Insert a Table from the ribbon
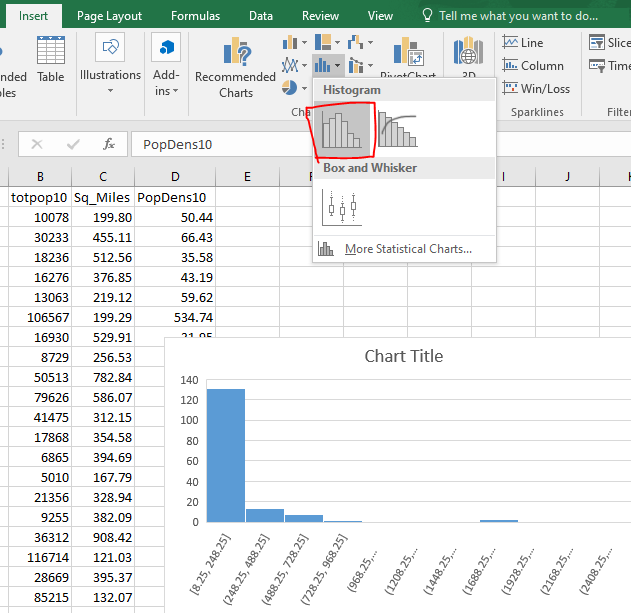The height and width of the screenshot is (613, 631). (50, 60)
